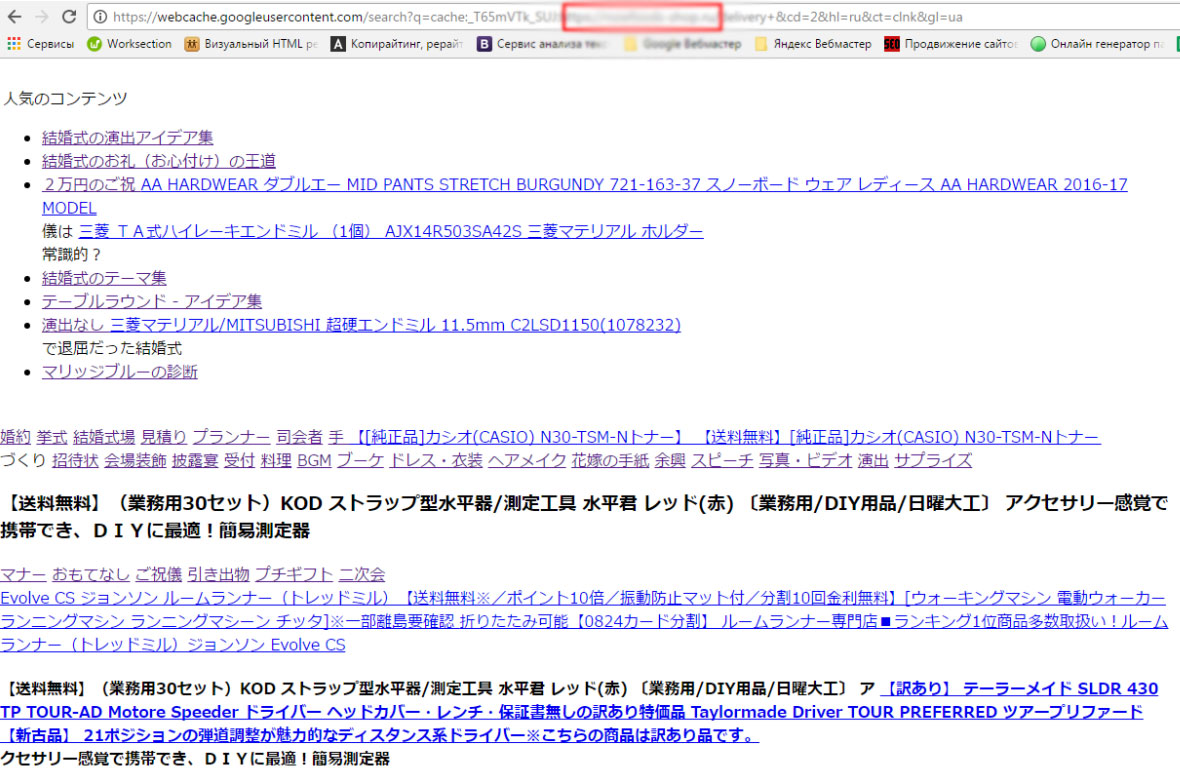This screenshot has width=1180, height=772.
Task: Open the マリッジブルーの診断 link
Action: pos(120,371)
